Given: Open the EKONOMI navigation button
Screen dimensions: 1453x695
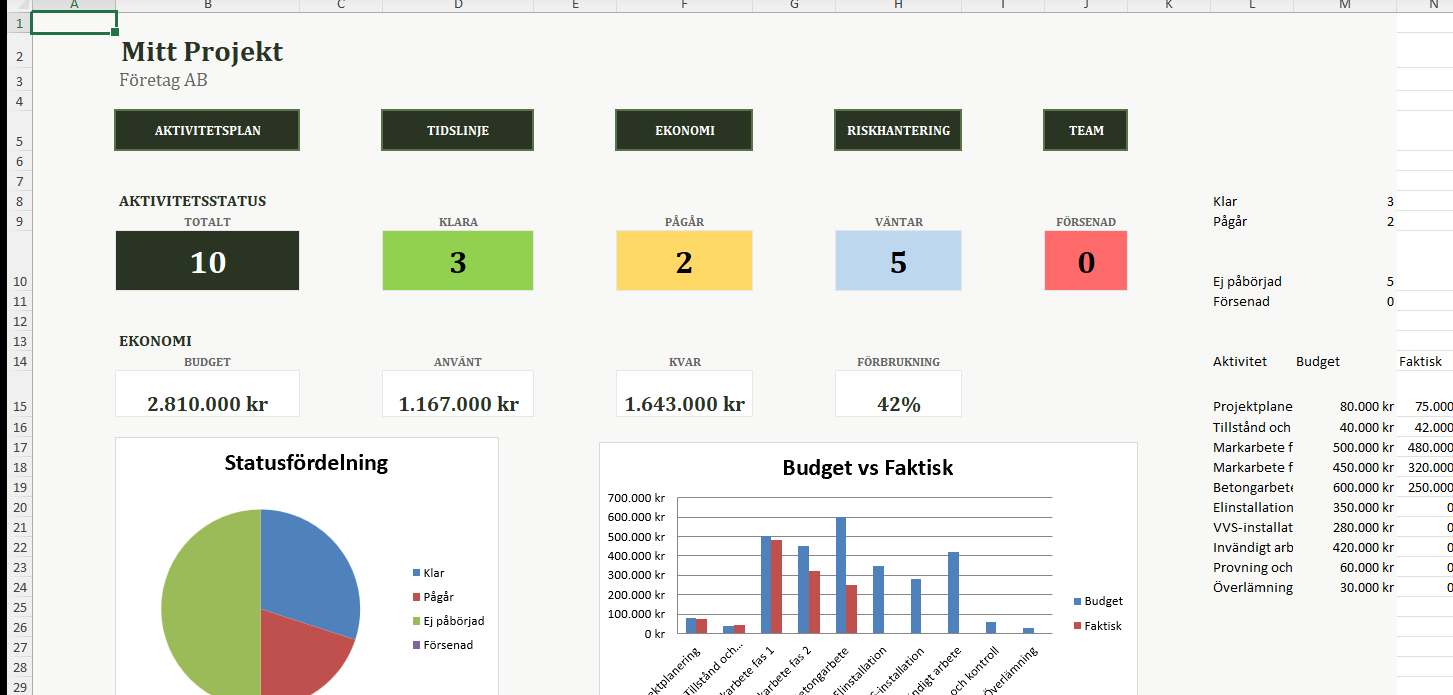Looking at the screenshot, I should [684, 130].
